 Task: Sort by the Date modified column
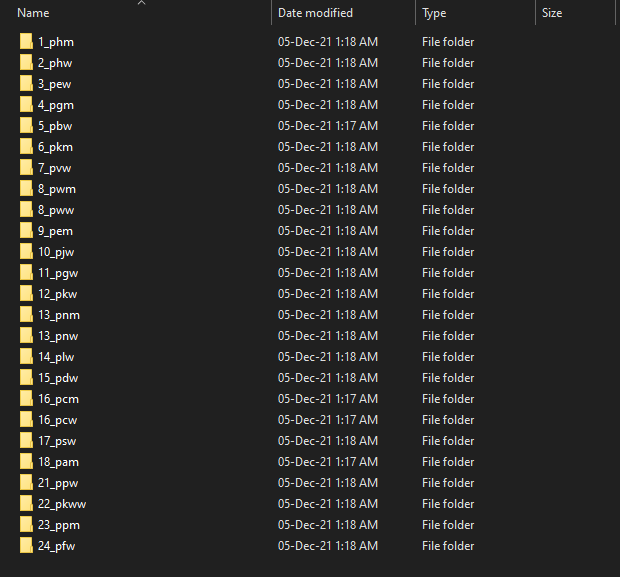315,14
